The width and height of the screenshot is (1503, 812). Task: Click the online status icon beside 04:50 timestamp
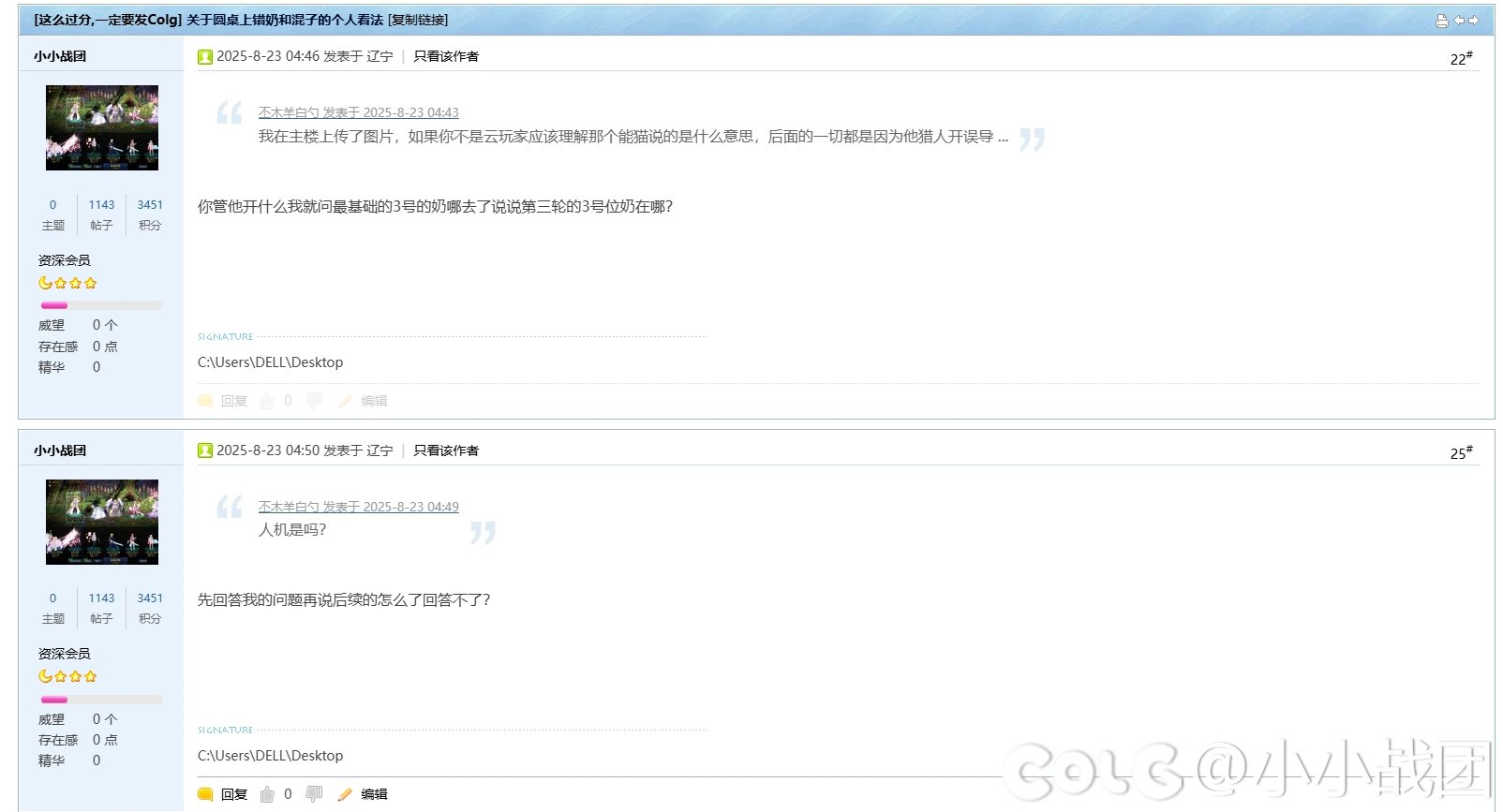point(205,451)
